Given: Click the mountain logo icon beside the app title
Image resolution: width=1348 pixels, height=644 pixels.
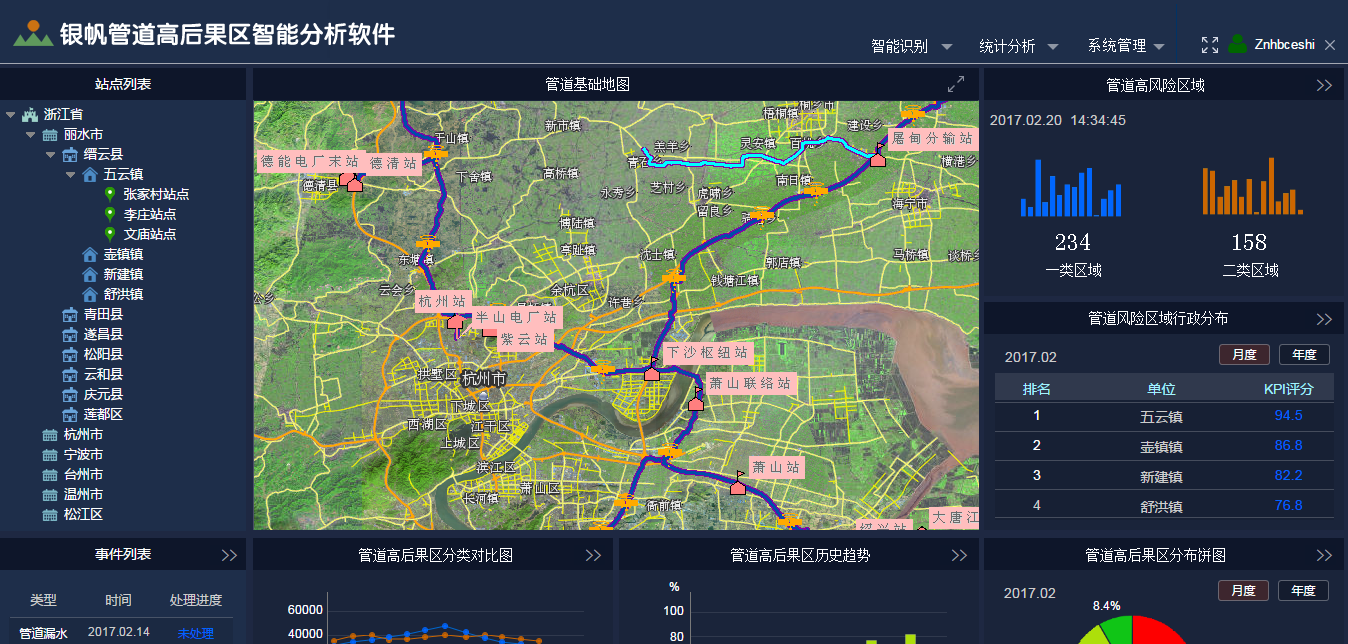Looking at the screenshot, I should coord(32,33).
